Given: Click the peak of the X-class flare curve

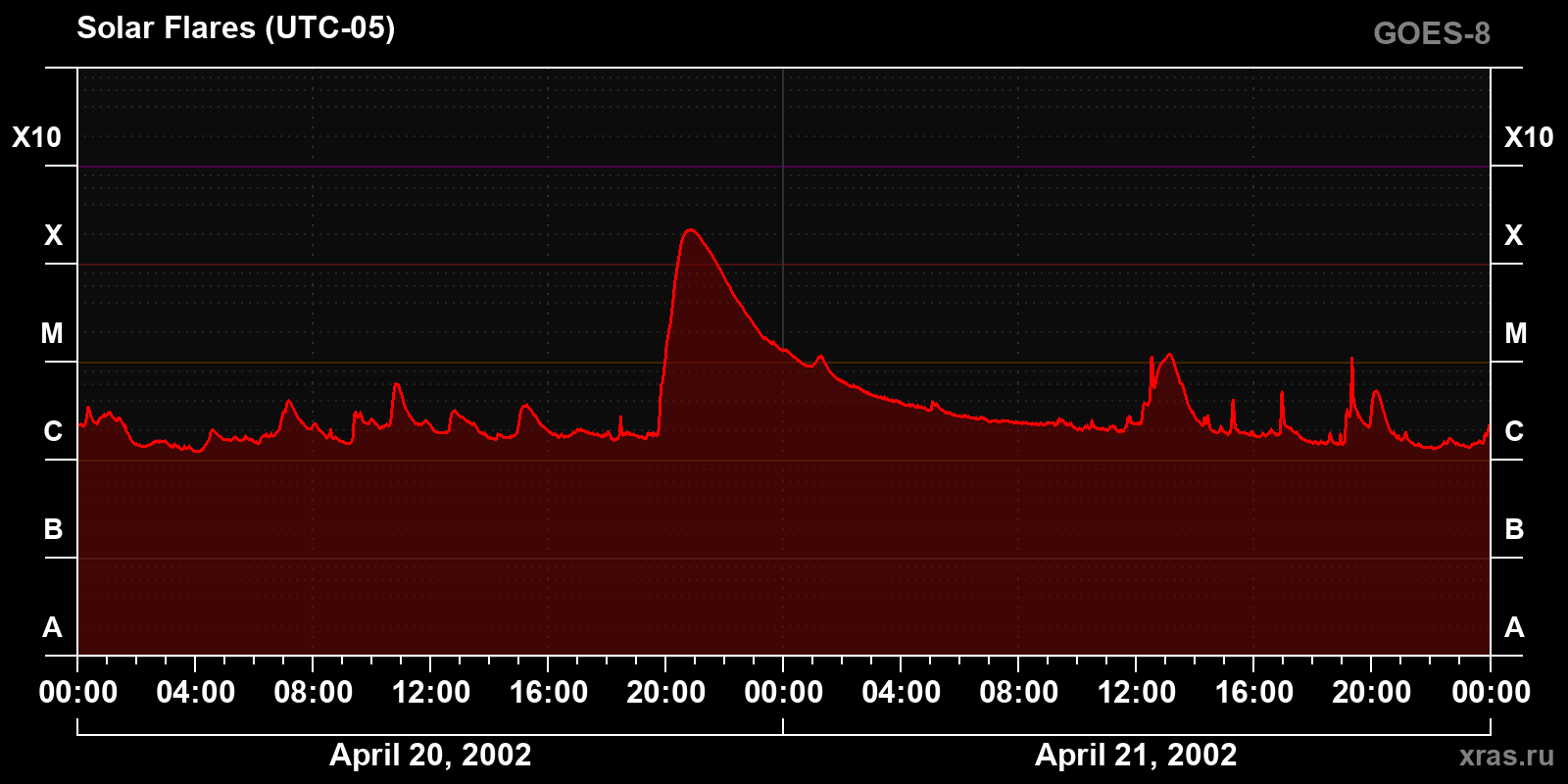Looking at the screenshot, I should pos(691,230).
